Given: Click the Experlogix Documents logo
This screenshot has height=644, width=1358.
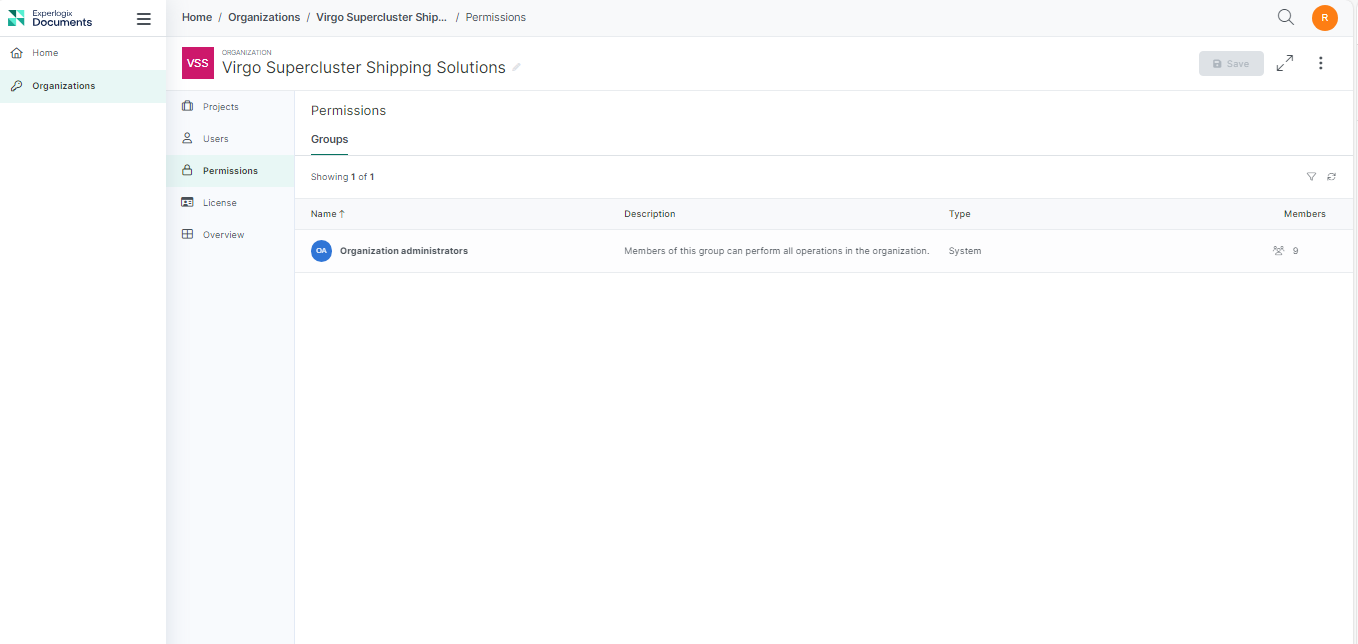Looking at the screenshot, I should 50,18.
